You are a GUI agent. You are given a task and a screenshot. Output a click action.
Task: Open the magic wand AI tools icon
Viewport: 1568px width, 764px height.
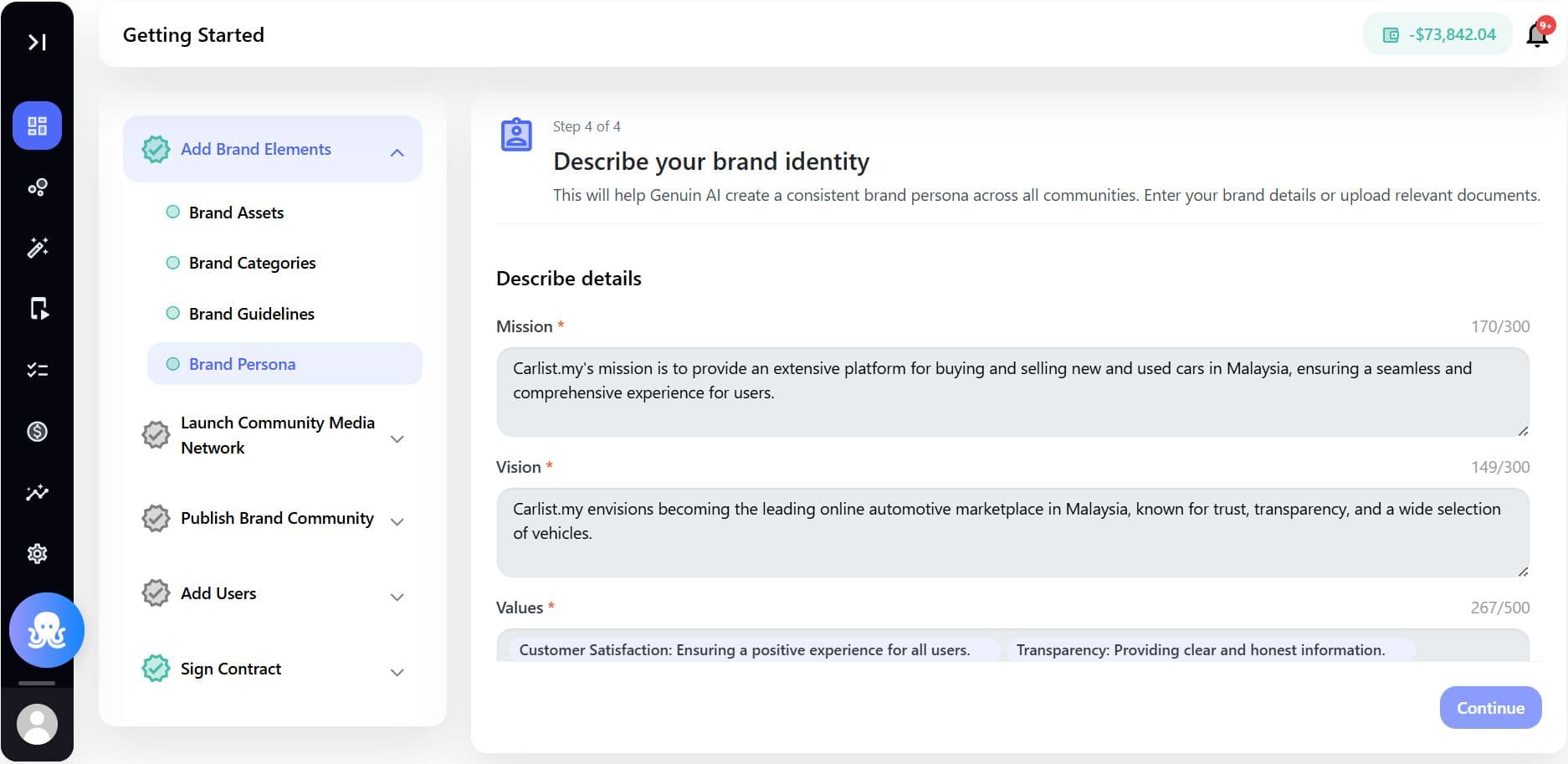tap(37, 248)
